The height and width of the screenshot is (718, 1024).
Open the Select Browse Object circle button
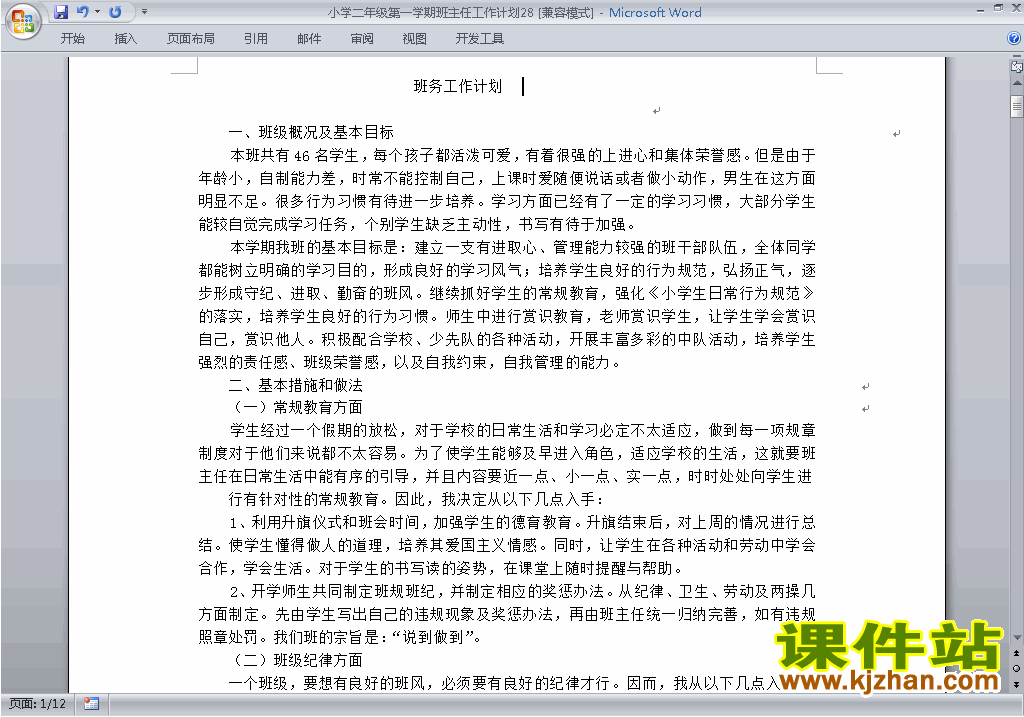click(1016, 668)
